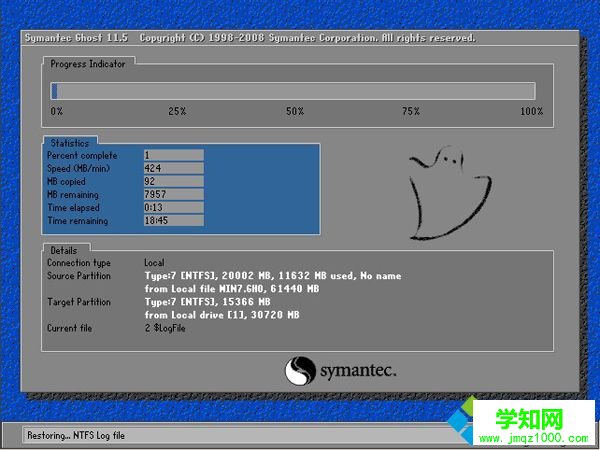Viewport: 600px width, 450px height.
Task: Click the blue progress bar fill
Action: click(54, 91)
